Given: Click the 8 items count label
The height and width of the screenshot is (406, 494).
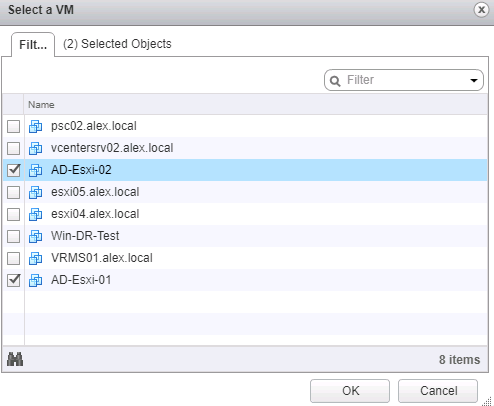Looking at the screenshot, I should pyautogui.click(x=459, y=360).
